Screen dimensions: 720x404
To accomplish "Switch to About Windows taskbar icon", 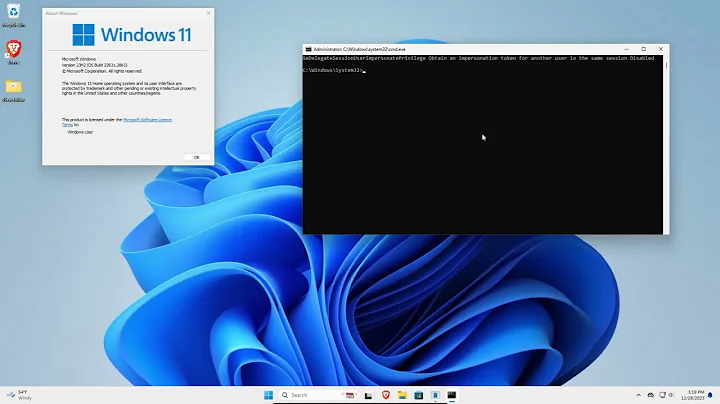I will 435,395.
